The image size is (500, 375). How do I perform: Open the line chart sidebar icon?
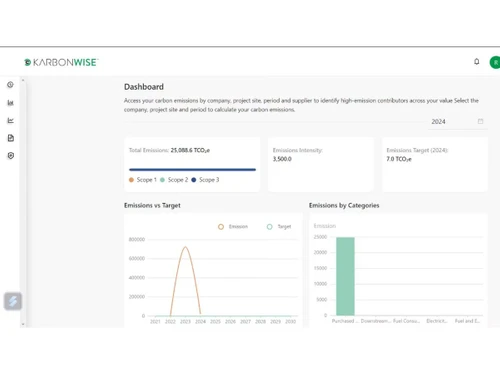coord(10,120)
